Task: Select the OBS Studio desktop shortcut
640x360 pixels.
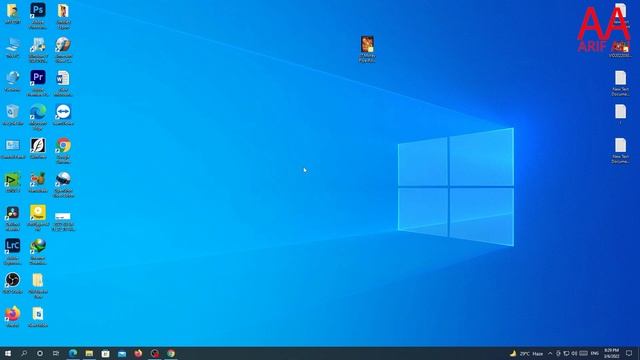Action: (x=13, y=283)
